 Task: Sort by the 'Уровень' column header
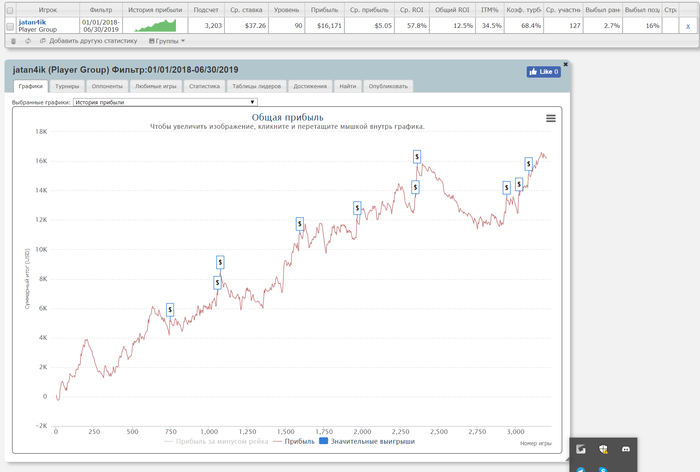tap(287, 10)
